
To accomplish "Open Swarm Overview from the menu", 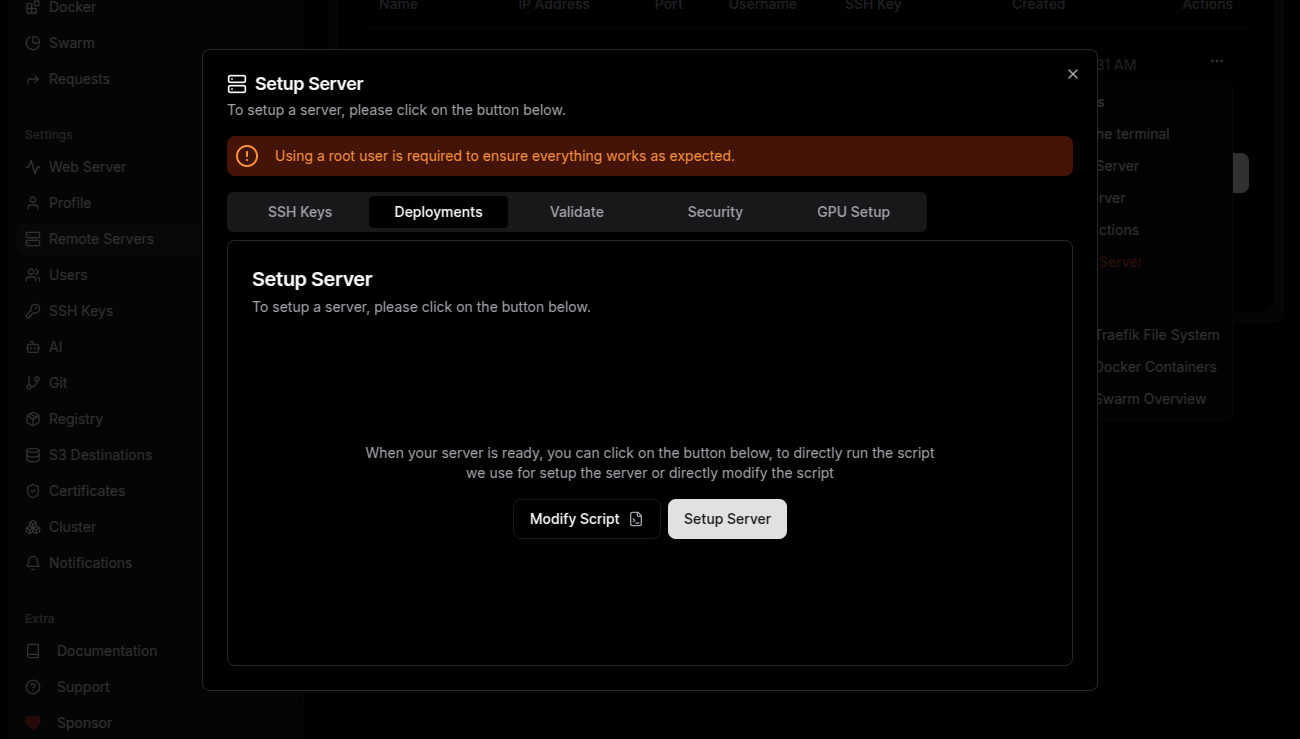I will [1150, 398].
